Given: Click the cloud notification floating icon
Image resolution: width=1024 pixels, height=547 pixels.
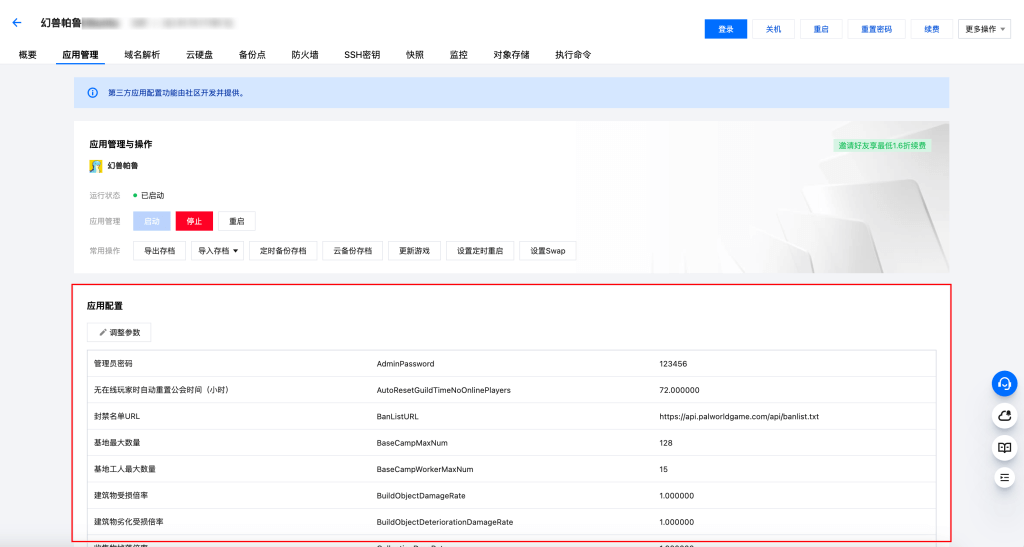Looking at the screenshot, I should pos(1005,415).
